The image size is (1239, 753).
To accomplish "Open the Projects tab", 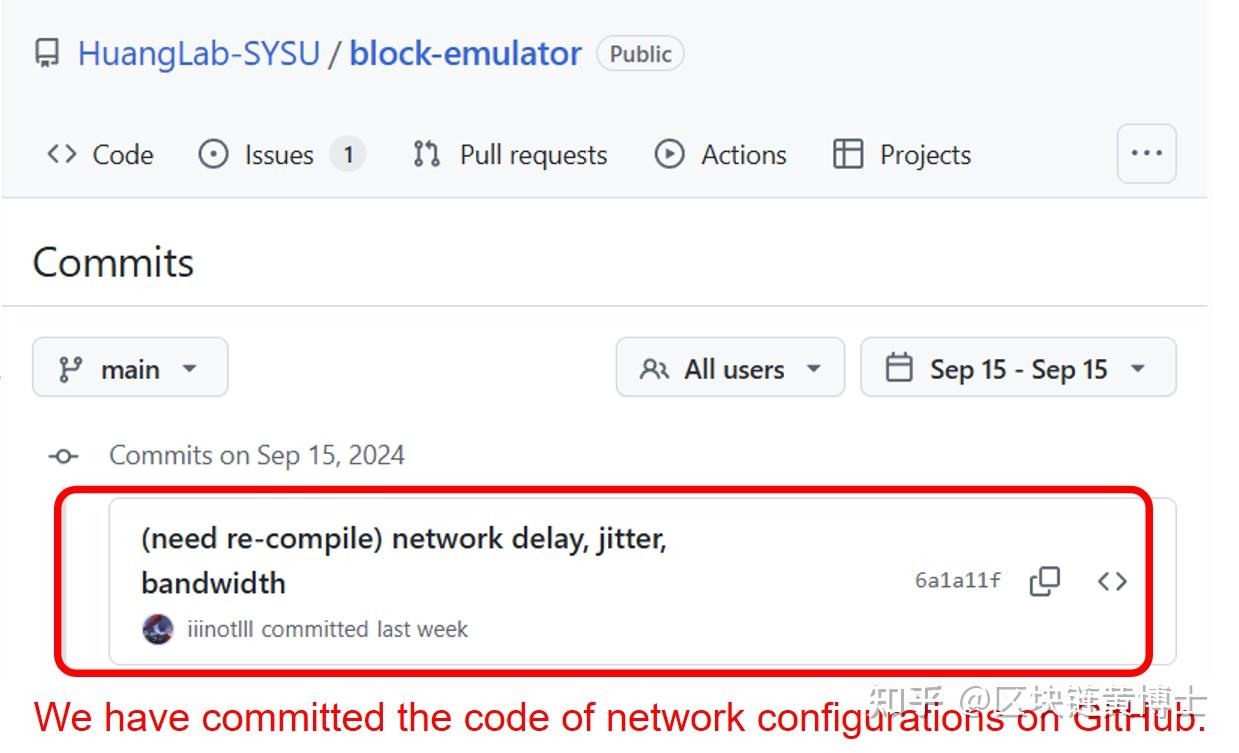I will [902, 155].
